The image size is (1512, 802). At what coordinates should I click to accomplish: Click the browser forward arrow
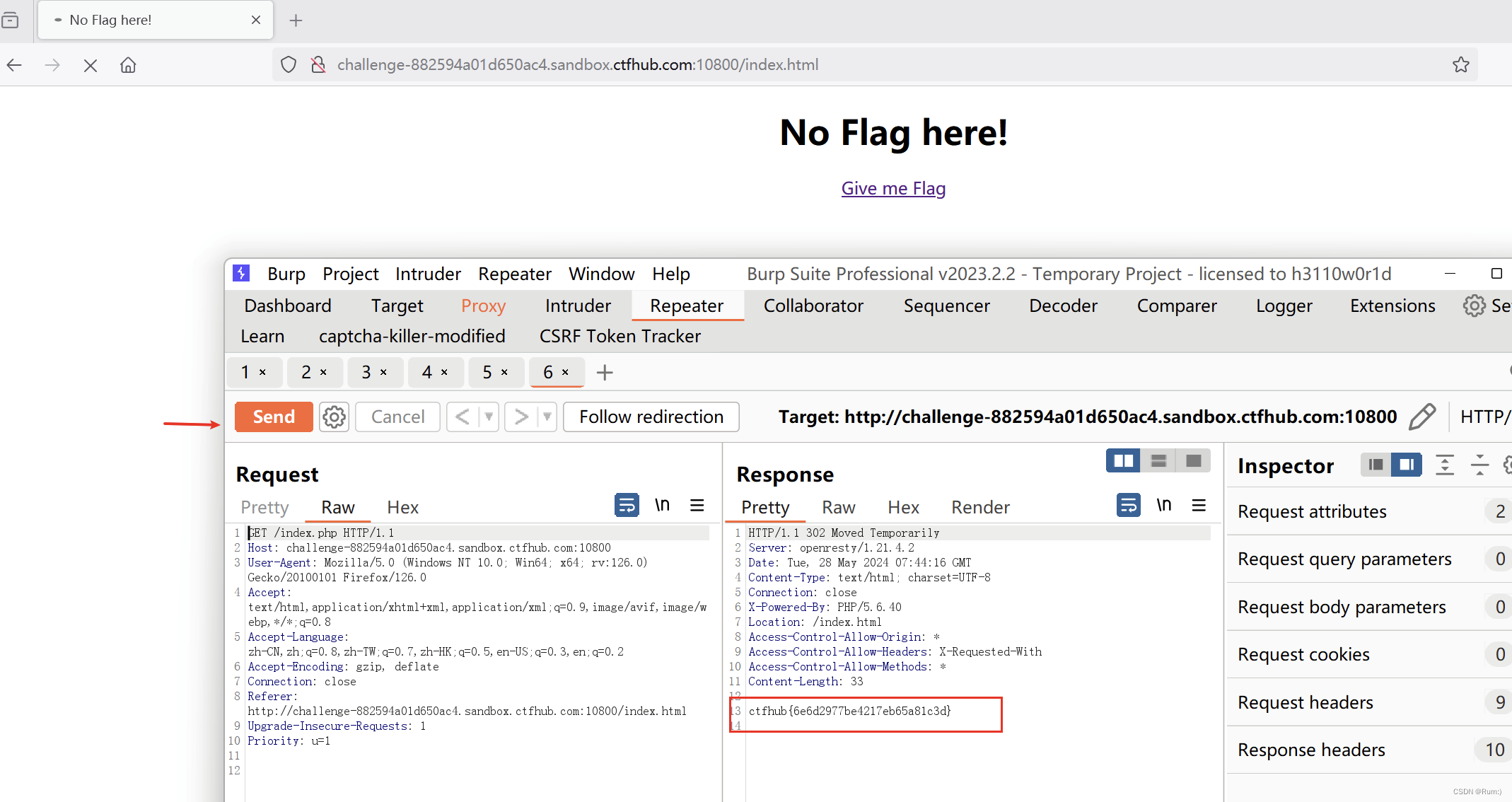click(52, 65)
